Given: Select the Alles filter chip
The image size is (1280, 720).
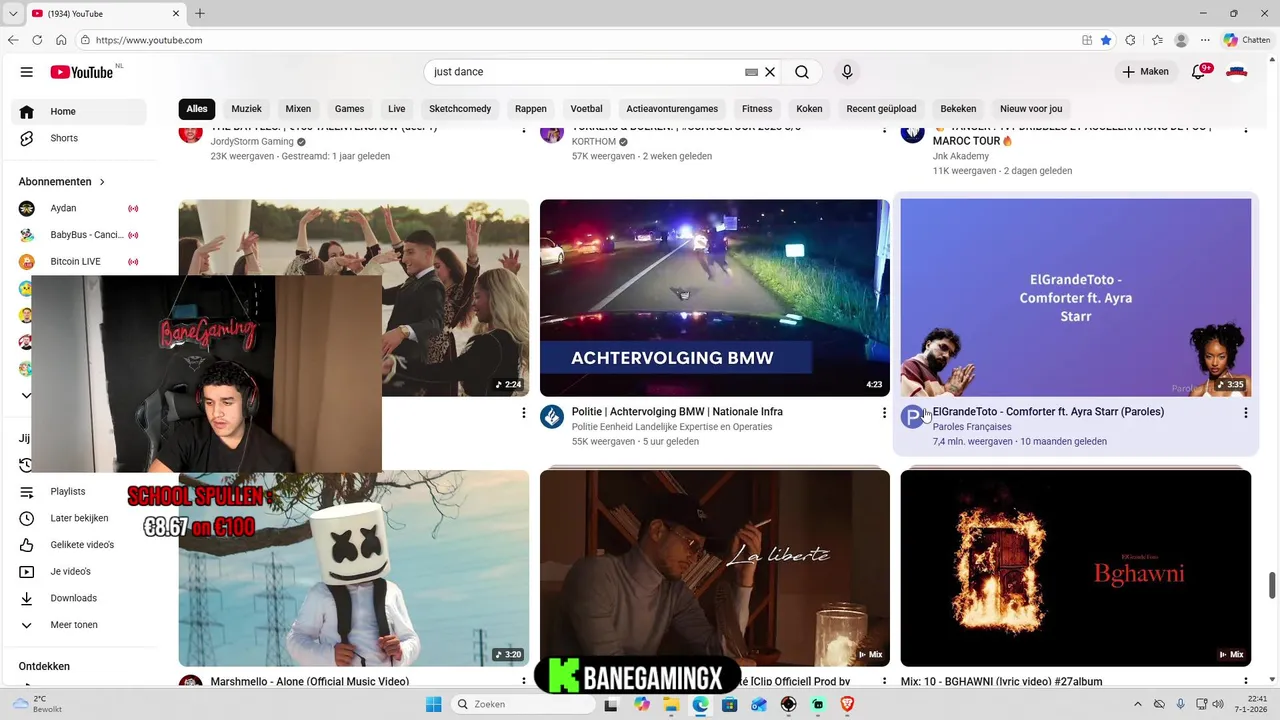Looking at the screenshot, I should click(197, 108).
